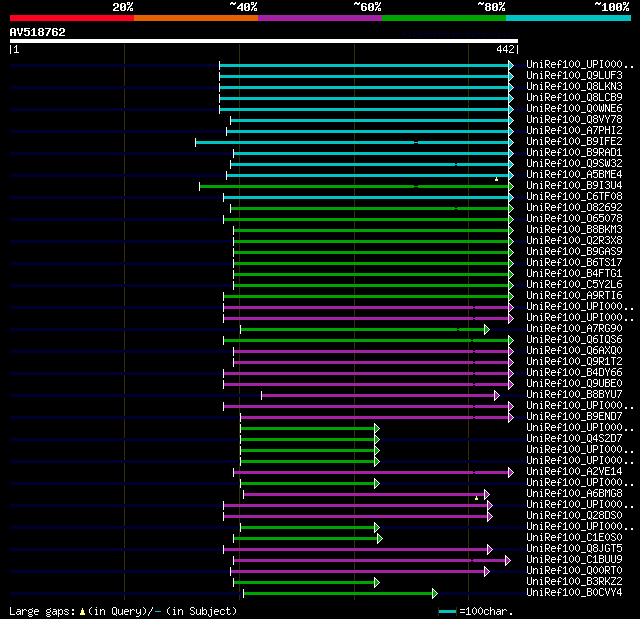640x619 pixels.
Task: Select the UniRef100_A6BMG8 label
Action: click(574, 494)
